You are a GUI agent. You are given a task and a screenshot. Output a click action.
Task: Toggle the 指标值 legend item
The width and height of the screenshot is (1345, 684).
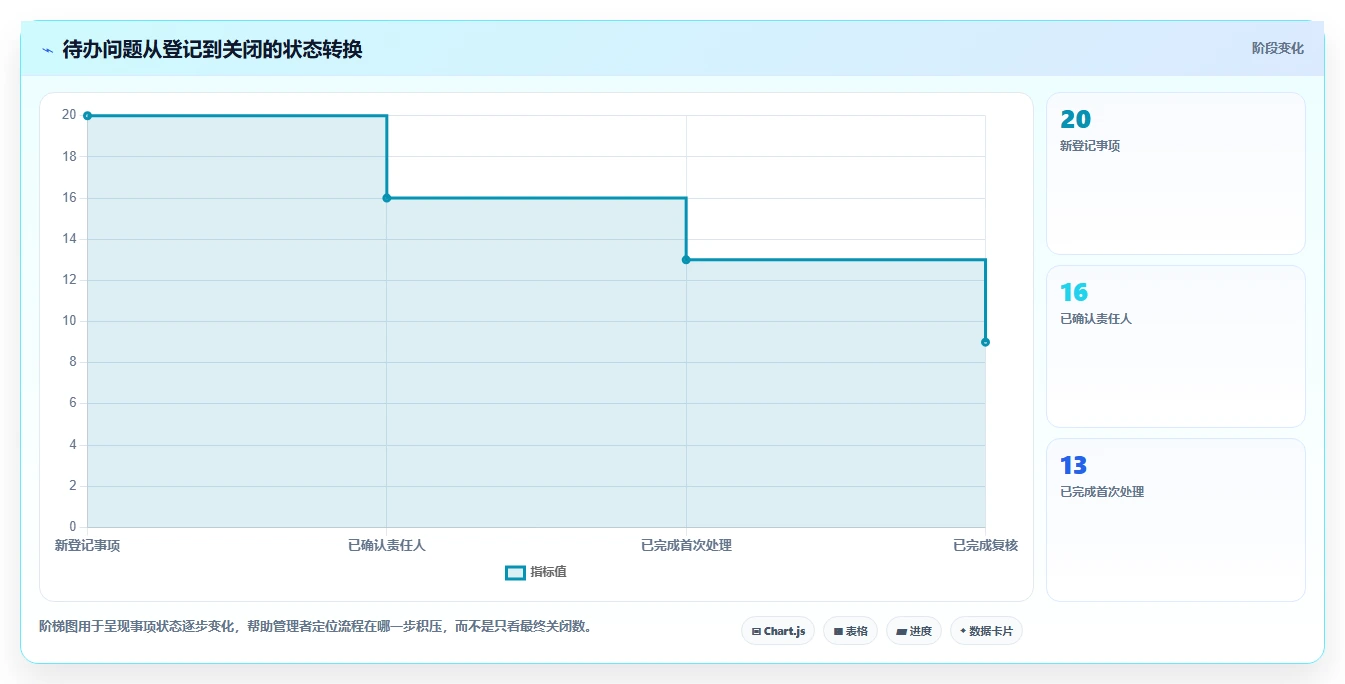click(537, 572)
